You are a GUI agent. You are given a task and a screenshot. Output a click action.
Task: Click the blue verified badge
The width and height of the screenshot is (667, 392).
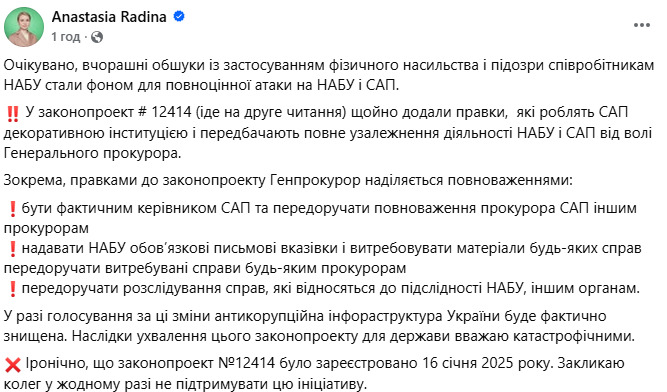click(179, 17)
